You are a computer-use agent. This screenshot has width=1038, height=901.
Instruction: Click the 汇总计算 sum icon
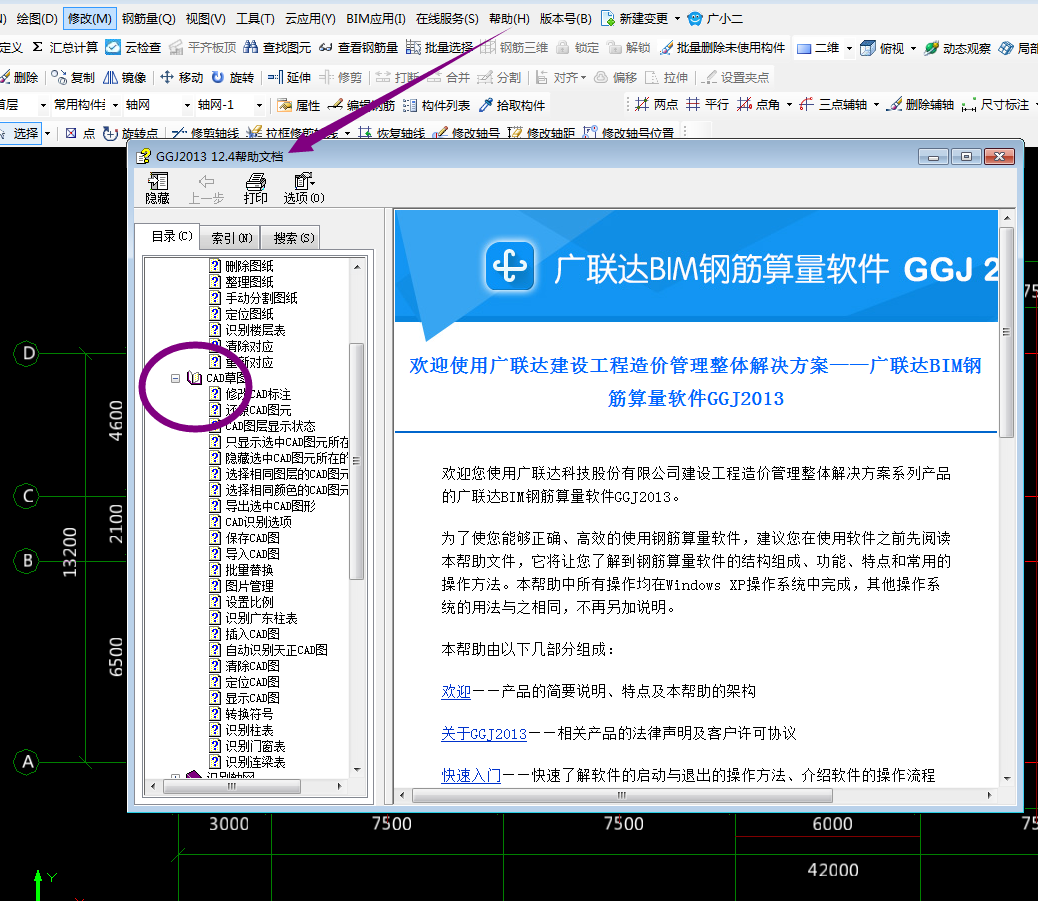click(38, 47)
